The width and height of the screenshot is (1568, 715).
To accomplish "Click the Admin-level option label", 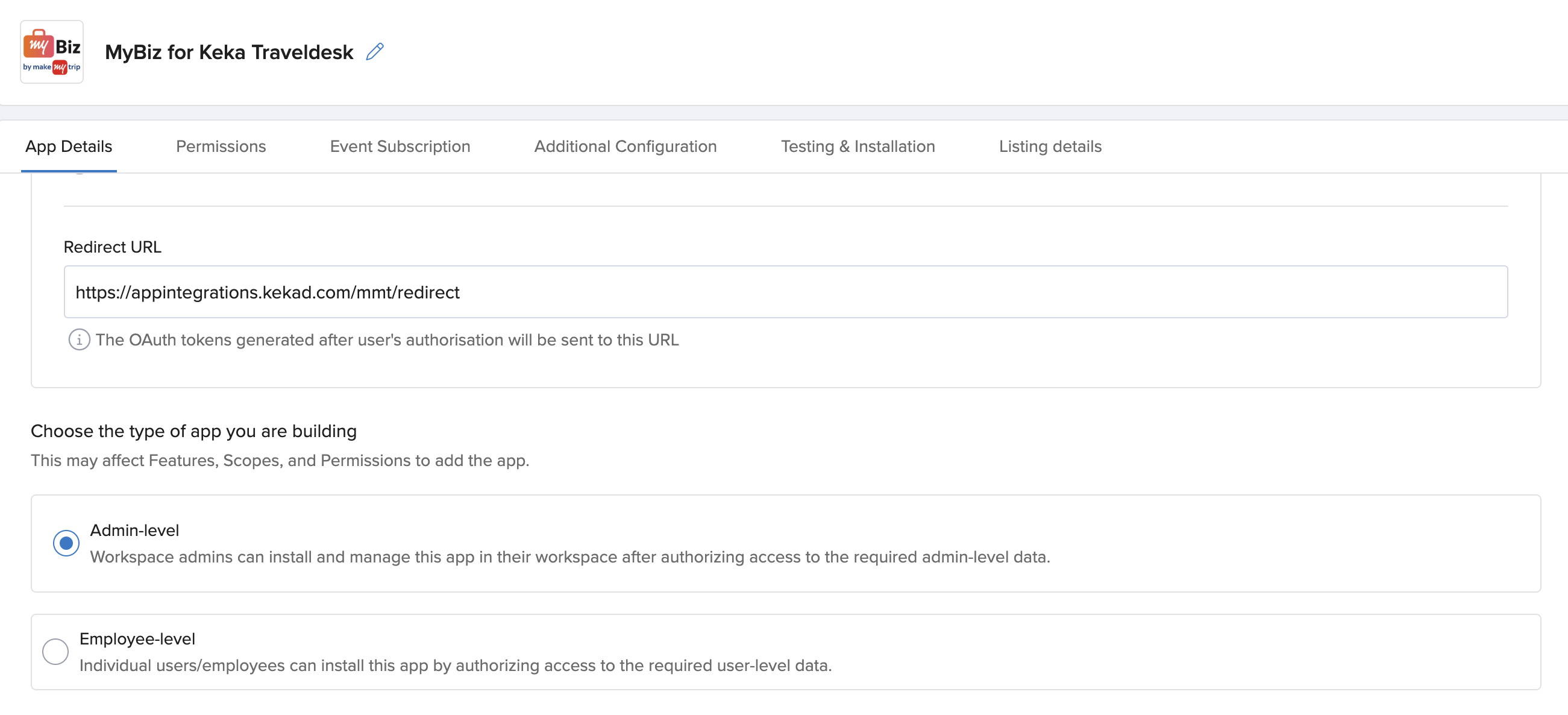I will click(x=134, y=531).
